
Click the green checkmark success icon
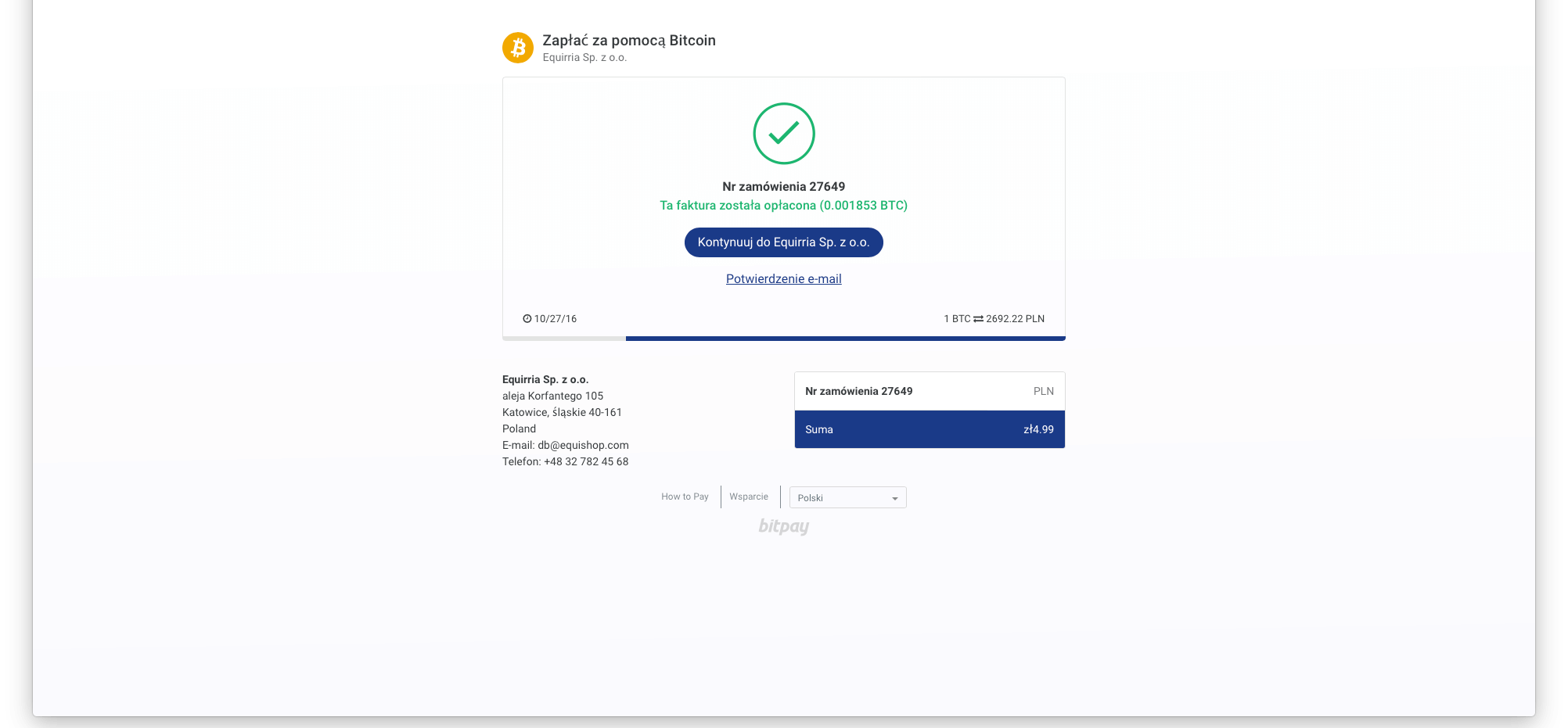point(783,134)
